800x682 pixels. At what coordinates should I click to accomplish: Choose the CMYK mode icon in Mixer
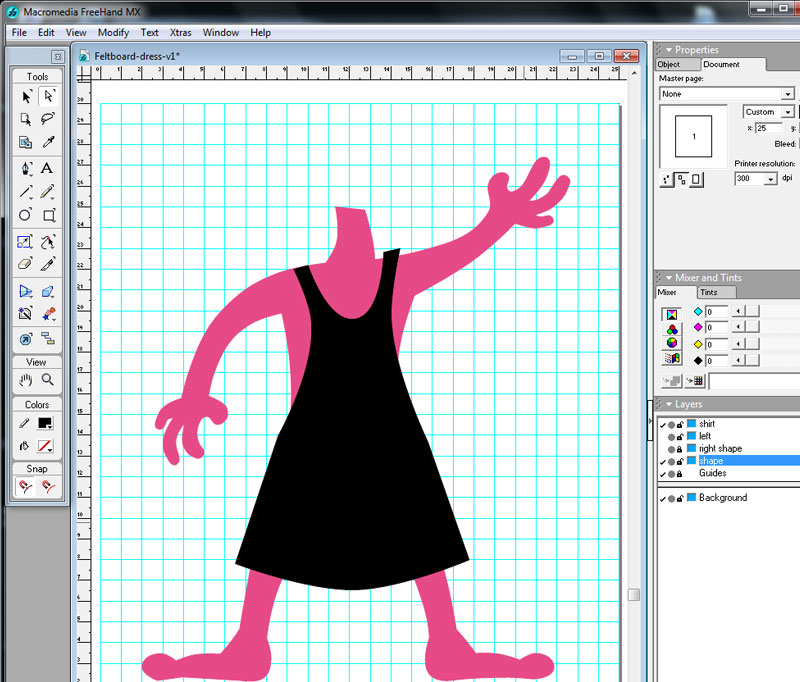[x=671, y=313]
